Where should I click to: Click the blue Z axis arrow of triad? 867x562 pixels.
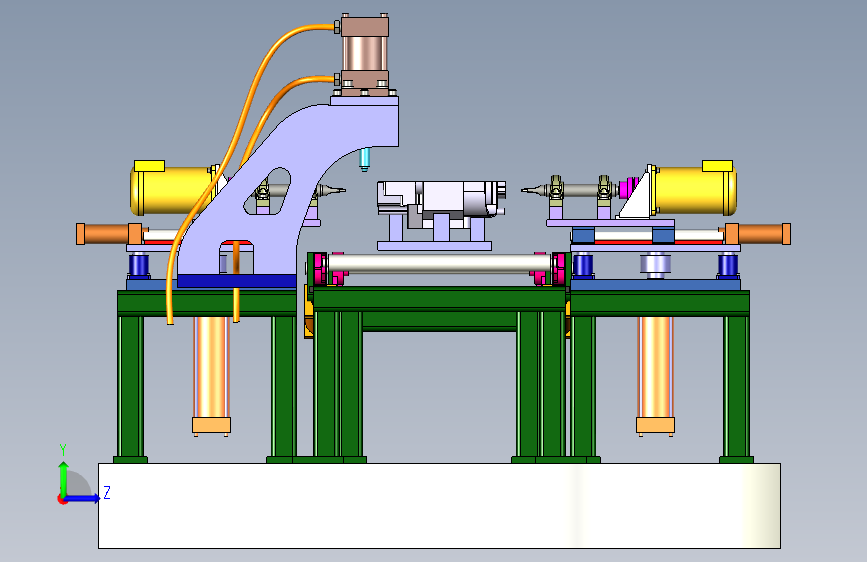[83, 498]
